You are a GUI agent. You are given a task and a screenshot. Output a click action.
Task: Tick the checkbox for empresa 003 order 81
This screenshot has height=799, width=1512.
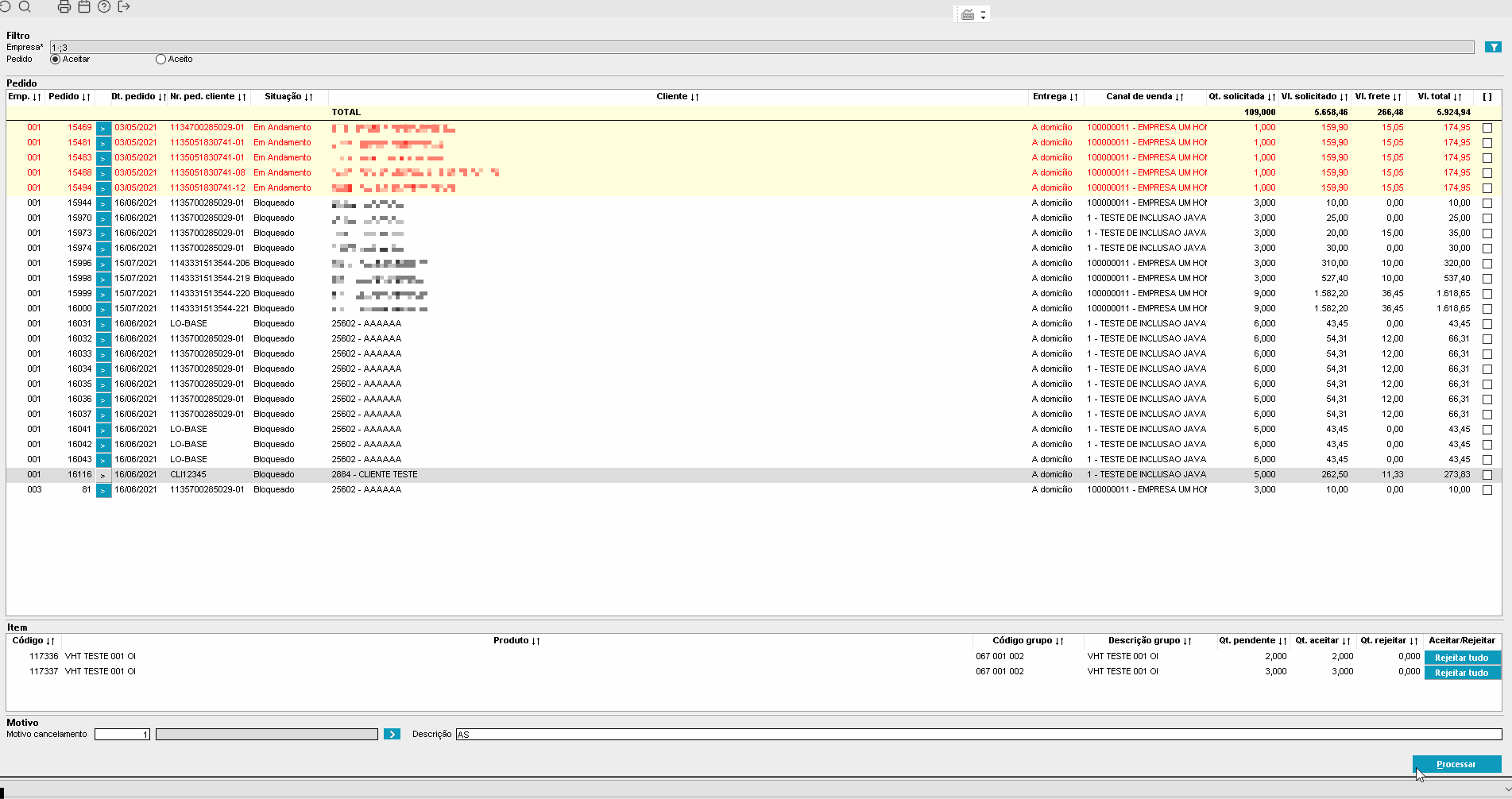coord(1487,490)
